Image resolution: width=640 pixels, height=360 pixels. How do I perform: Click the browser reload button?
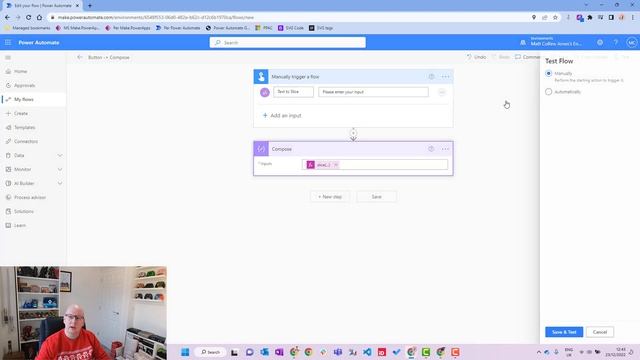(29, 17)
